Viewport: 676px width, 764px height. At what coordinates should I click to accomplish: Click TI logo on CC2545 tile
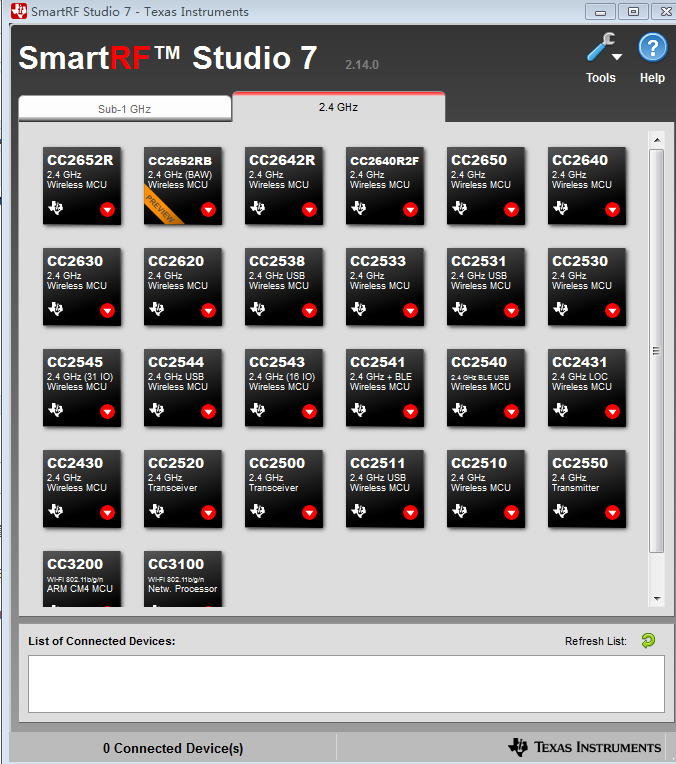tap(56, 410)
